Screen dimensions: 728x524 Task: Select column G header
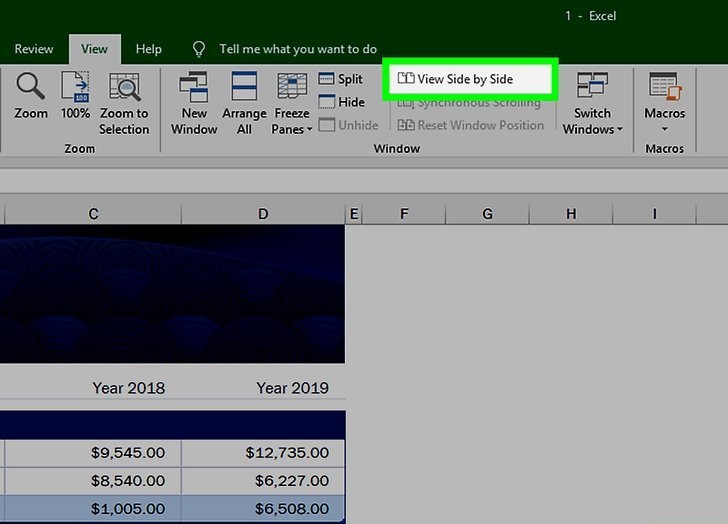[487, 214]
